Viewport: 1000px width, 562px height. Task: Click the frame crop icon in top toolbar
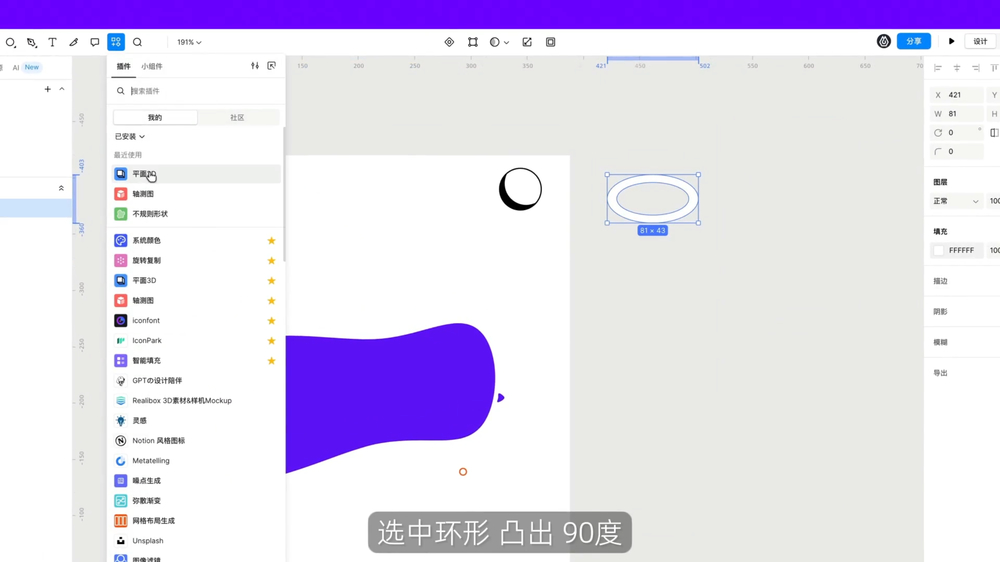[473, 42]
